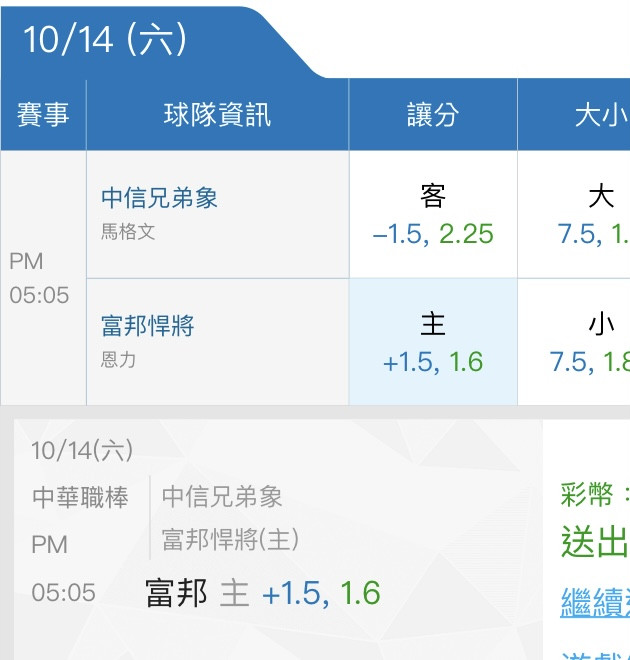630x660 pixels.
Task: Select the 大 7.5 over bet
Action: coord(574,214)
